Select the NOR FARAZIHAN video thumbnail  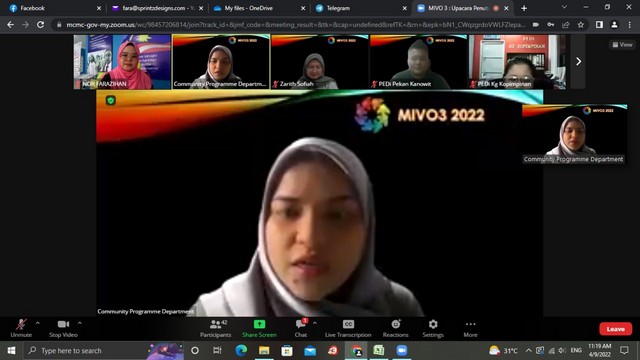pos(122,62)
